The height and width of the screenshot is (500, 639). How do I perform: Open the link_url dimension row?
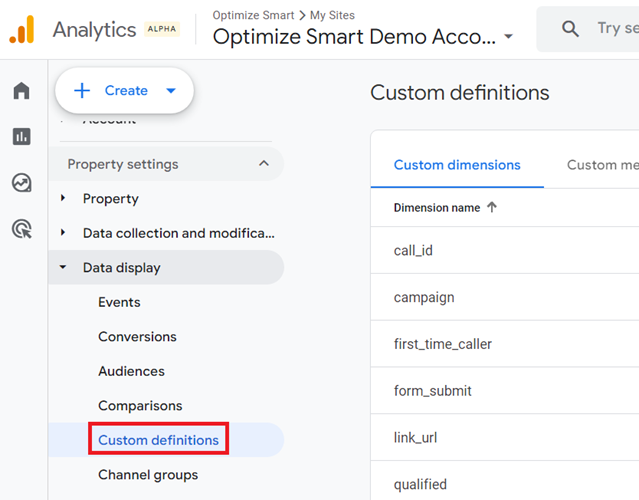(x=505, y=437)
